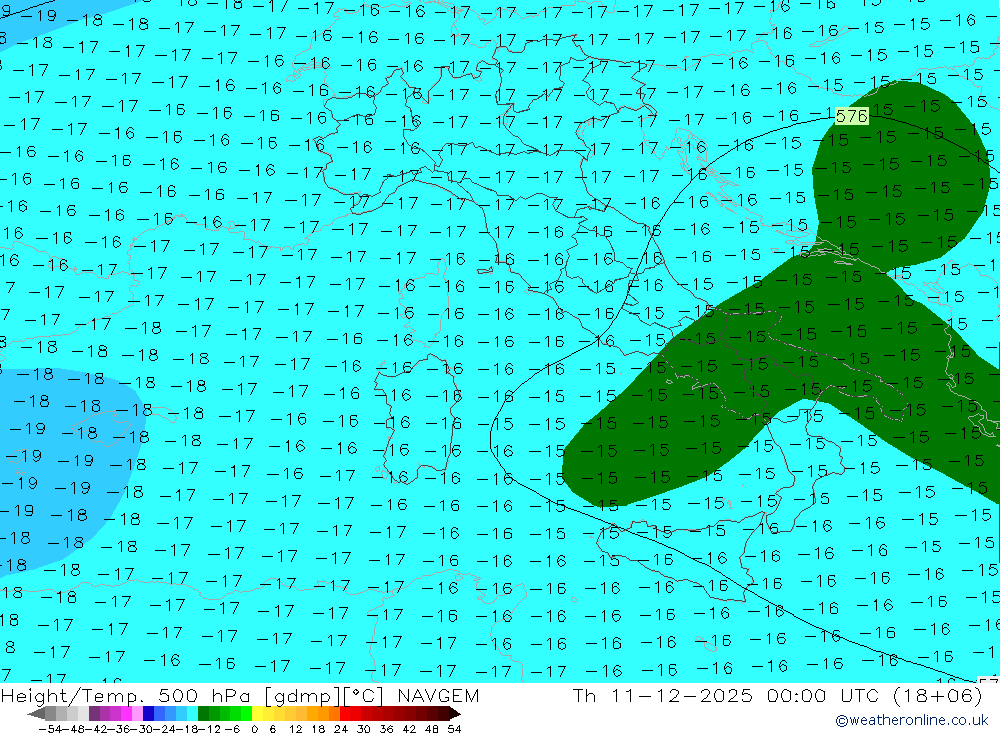
Task: Select the orange swatch at 18 on the legend
Action: tap(324, 714)
